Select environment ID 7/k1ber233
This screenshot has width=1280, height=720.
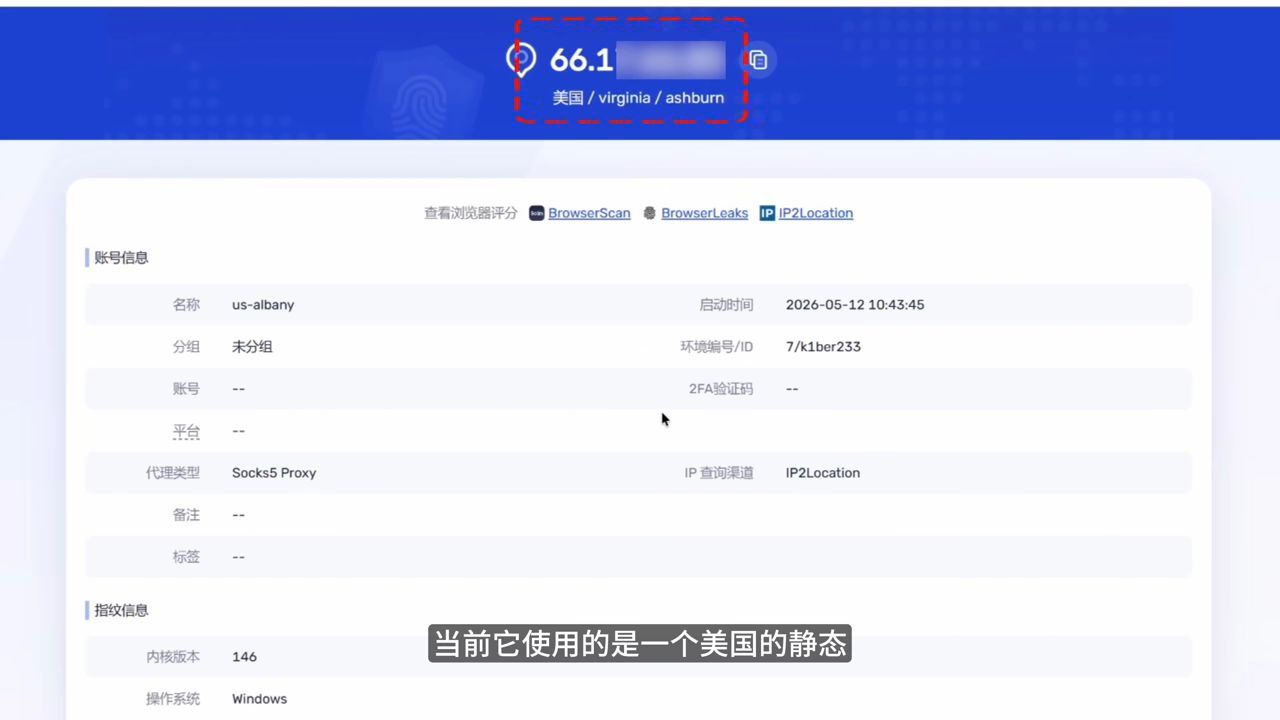823,347
